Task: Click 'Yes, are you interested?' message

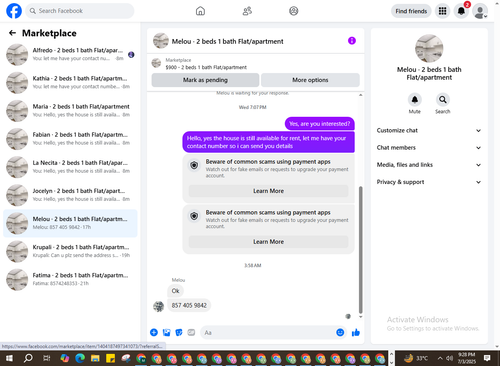Action: tap(320, 124)
